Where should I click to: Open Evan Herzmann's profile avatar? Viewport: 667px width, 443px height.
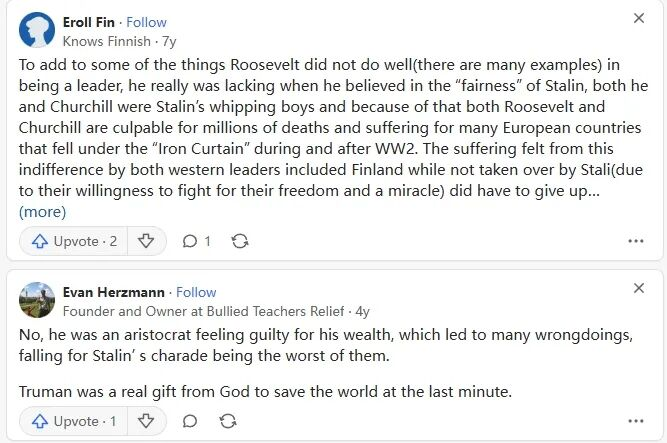(37, 300)
